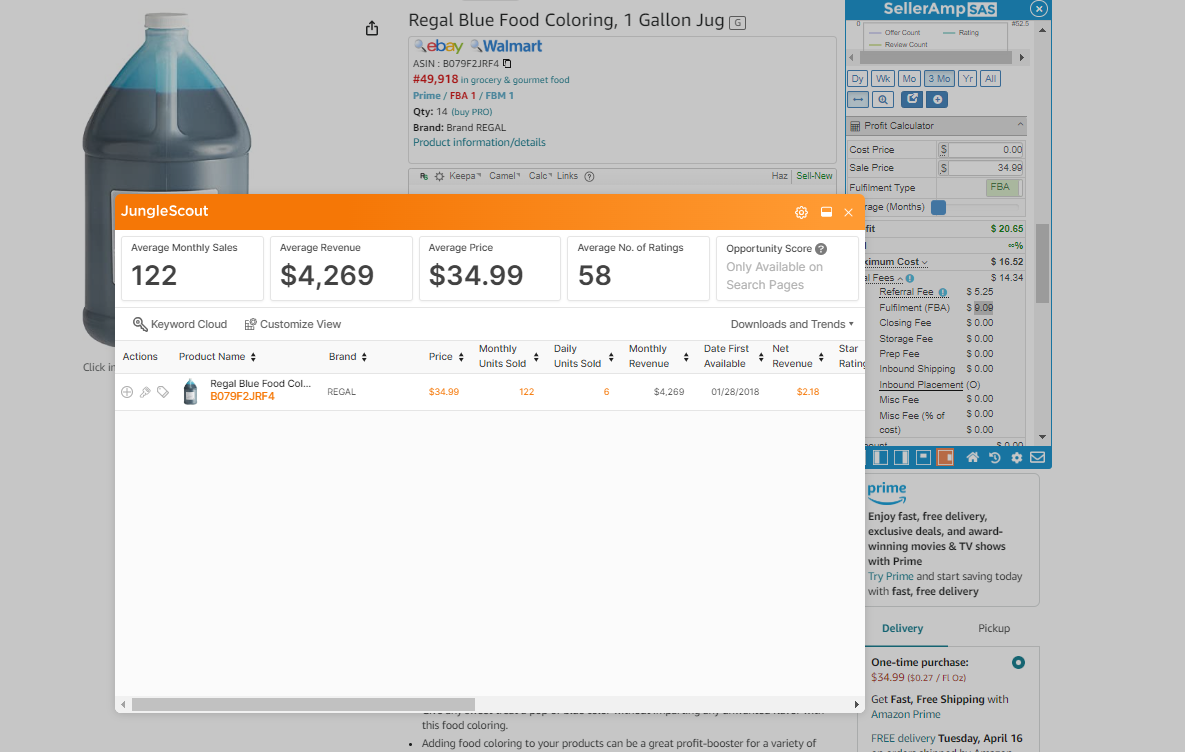Click the help icon next to Links
This screenshot has height=752, width=1185.
pyautogui.click(x=589, y=176)
